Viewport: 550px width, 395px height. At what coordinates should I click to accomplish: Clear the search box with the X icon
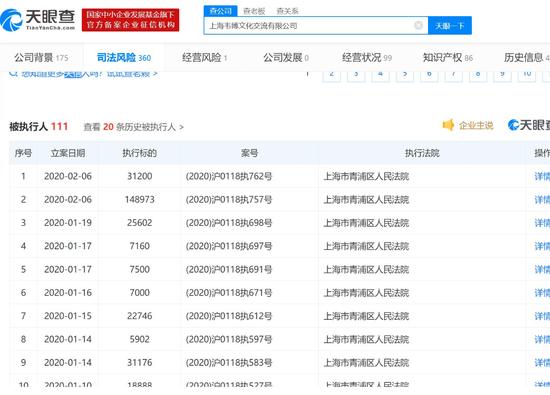coord(418,25)
